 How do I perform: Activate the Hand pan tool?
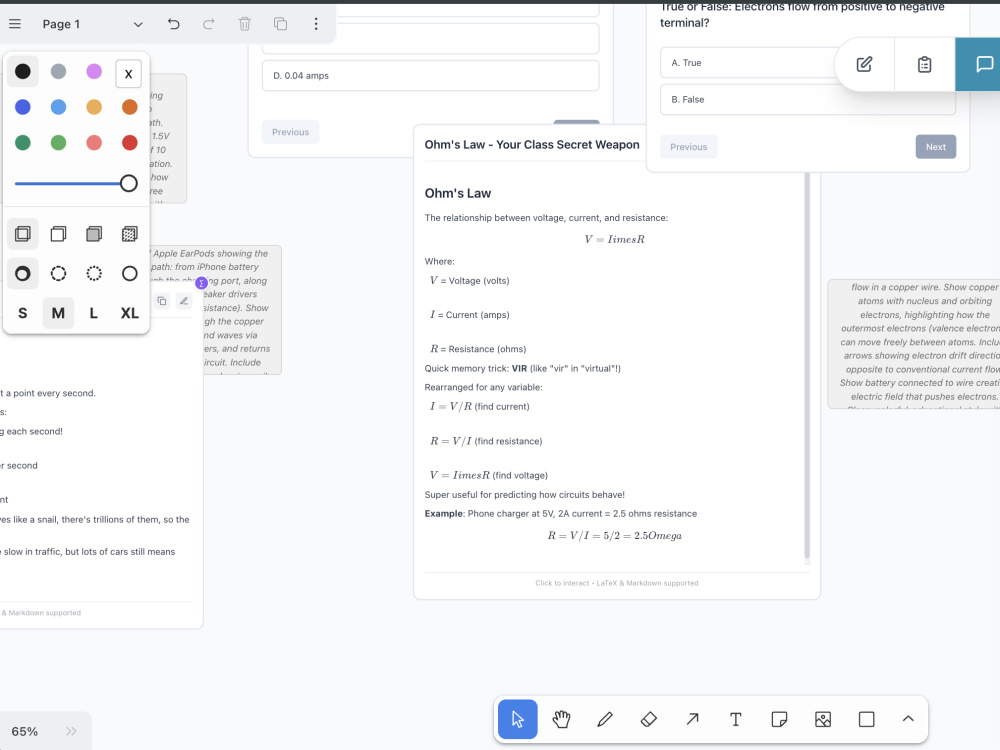(561, 719)
